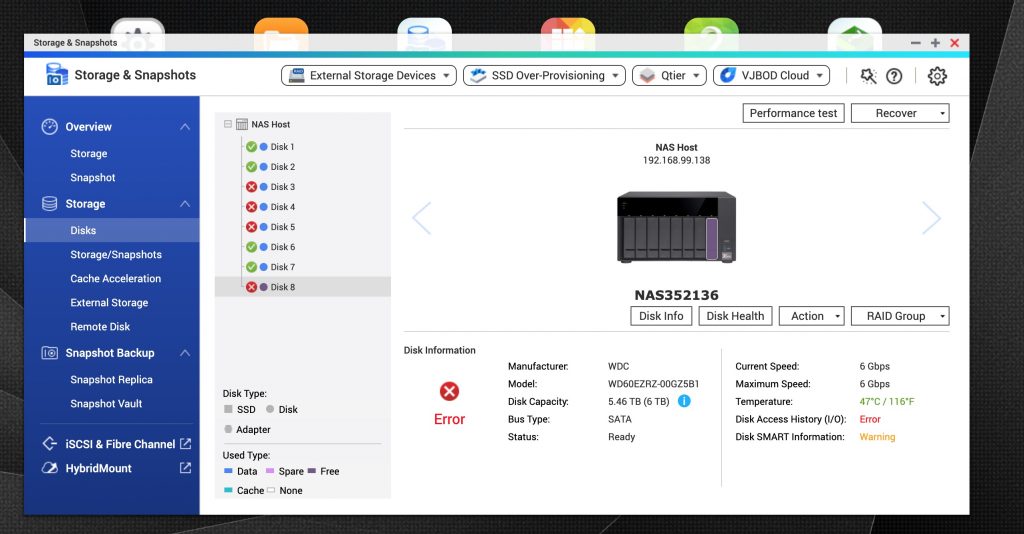Screen dimensions: 1024x534
Task: Open the Recover dropdown
Action: click(900, 113)
